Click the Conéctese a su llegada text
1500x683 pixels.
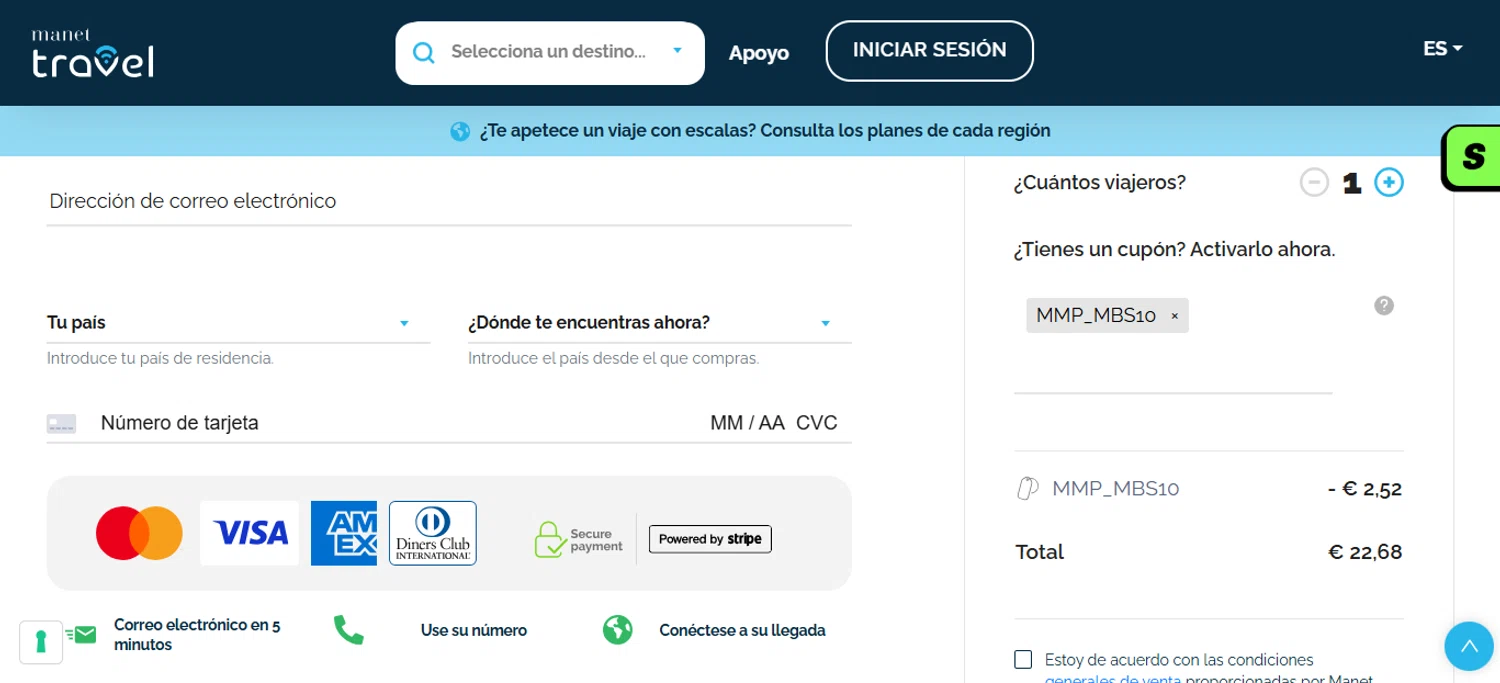point(742,631)
